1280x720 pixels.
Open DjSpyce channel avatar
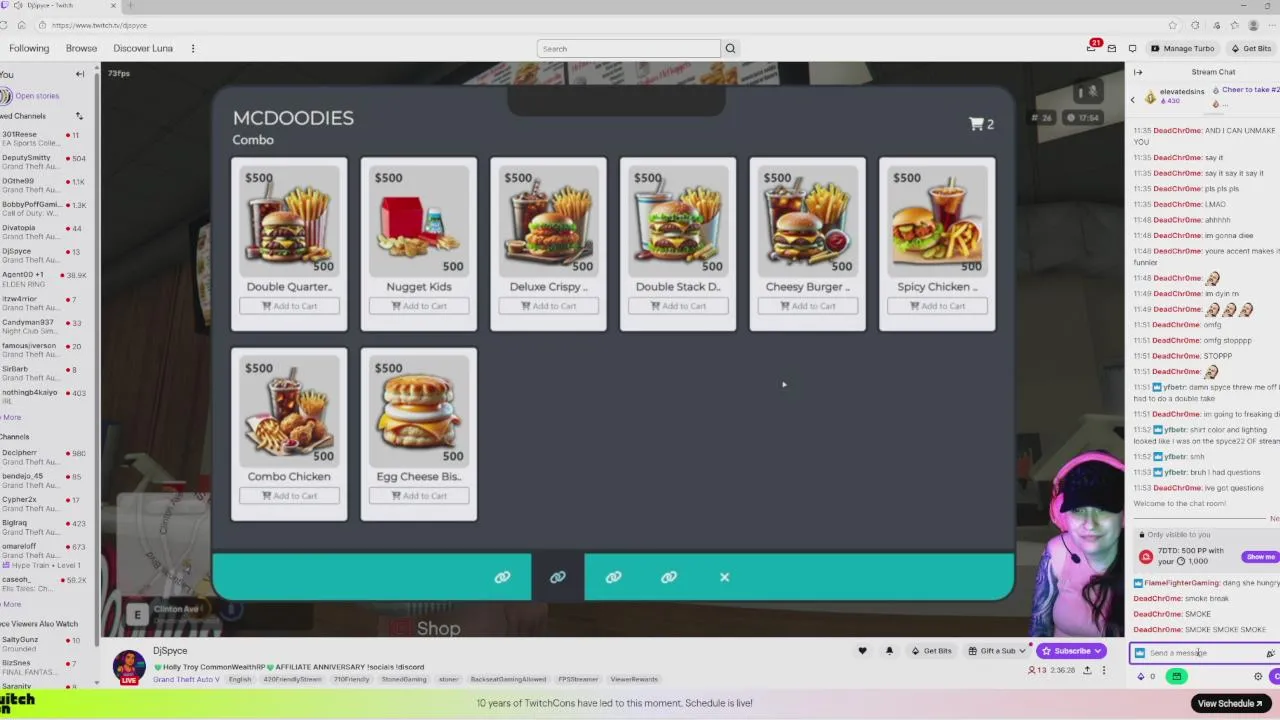coord(129,666)
